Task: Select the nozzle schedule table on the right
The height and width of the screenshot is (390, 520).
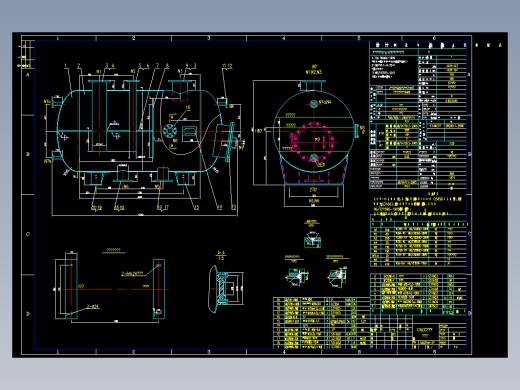Action: click(418, 241)
